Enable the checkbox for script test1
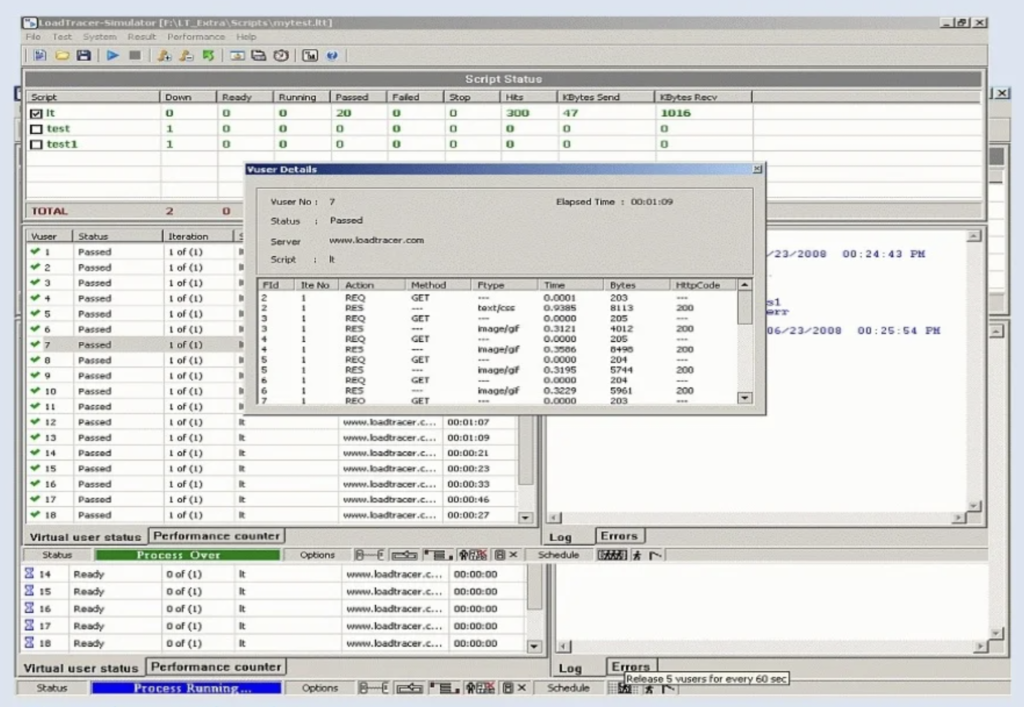Viewport: 1024px width, 707px height. click(x=37, y=143)
